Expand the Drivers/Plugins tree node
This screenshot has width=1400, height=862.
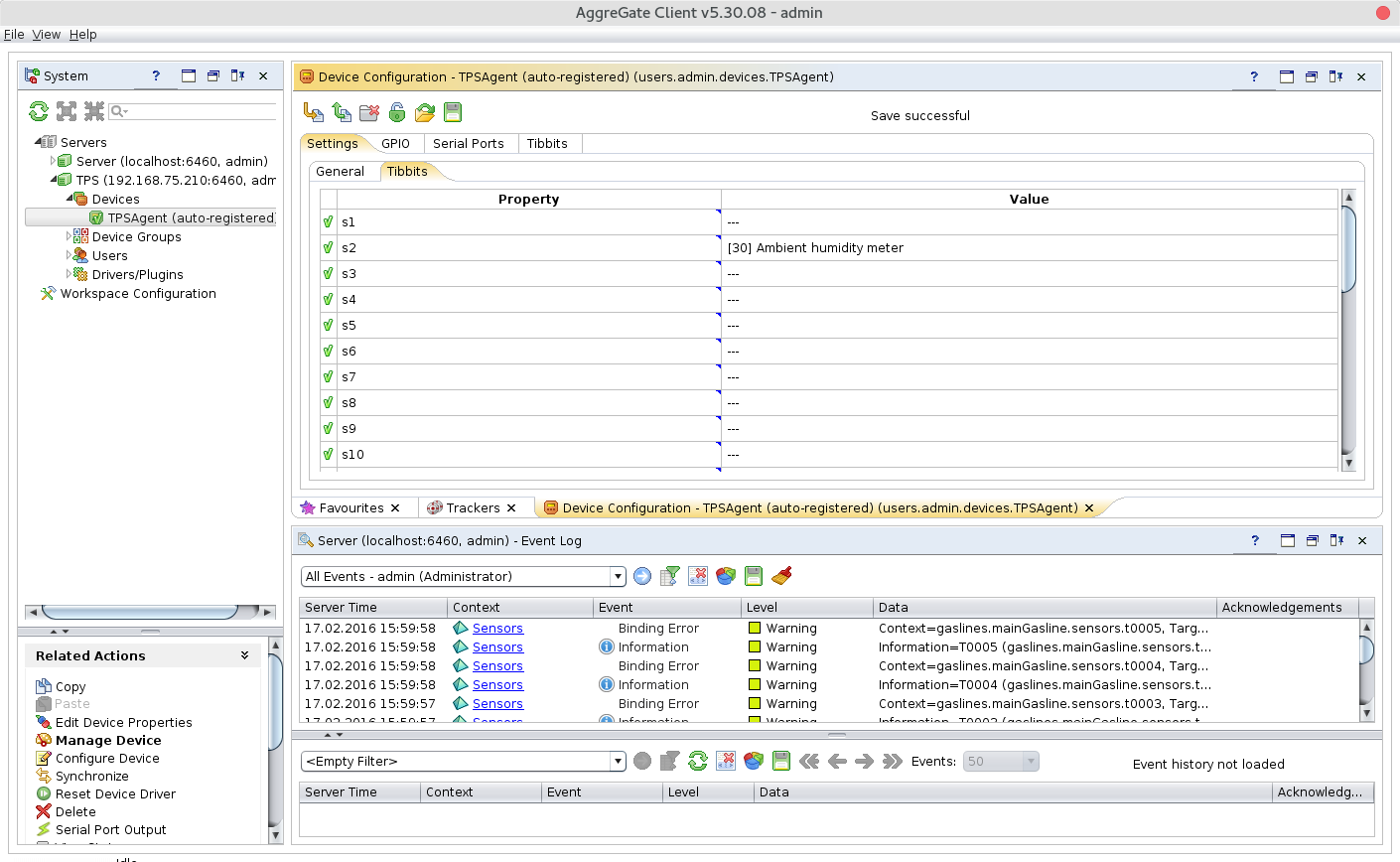[69, 274]
